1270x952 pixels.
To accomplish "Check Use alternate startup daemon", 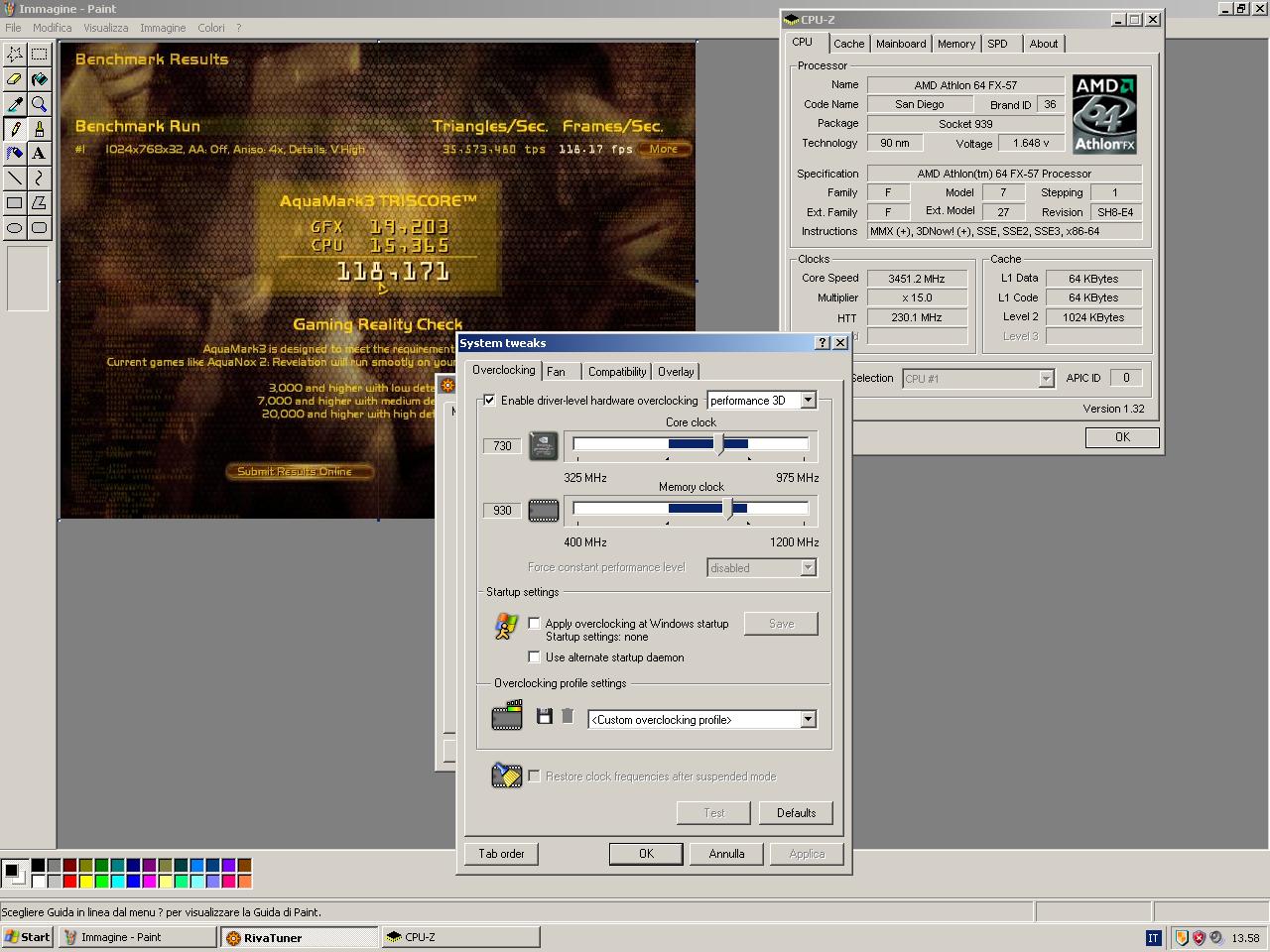I will (x=535, y=657).
